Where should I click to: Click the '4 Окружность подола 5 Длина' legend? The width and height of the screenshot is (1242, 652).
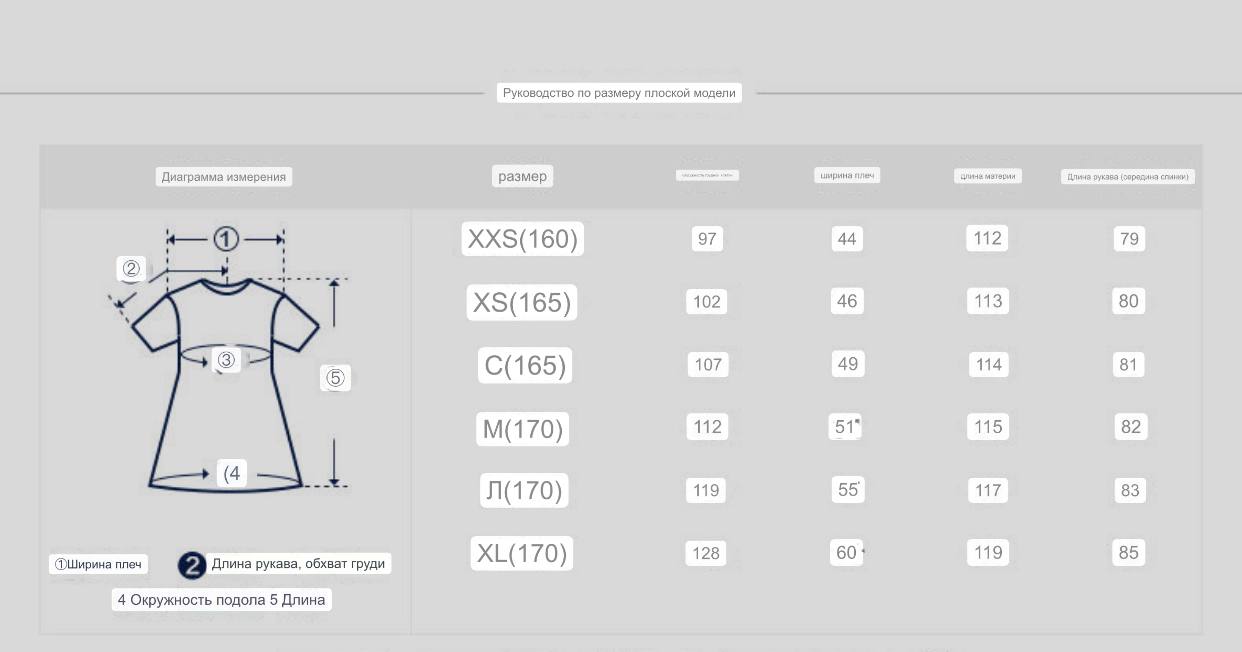221,600
